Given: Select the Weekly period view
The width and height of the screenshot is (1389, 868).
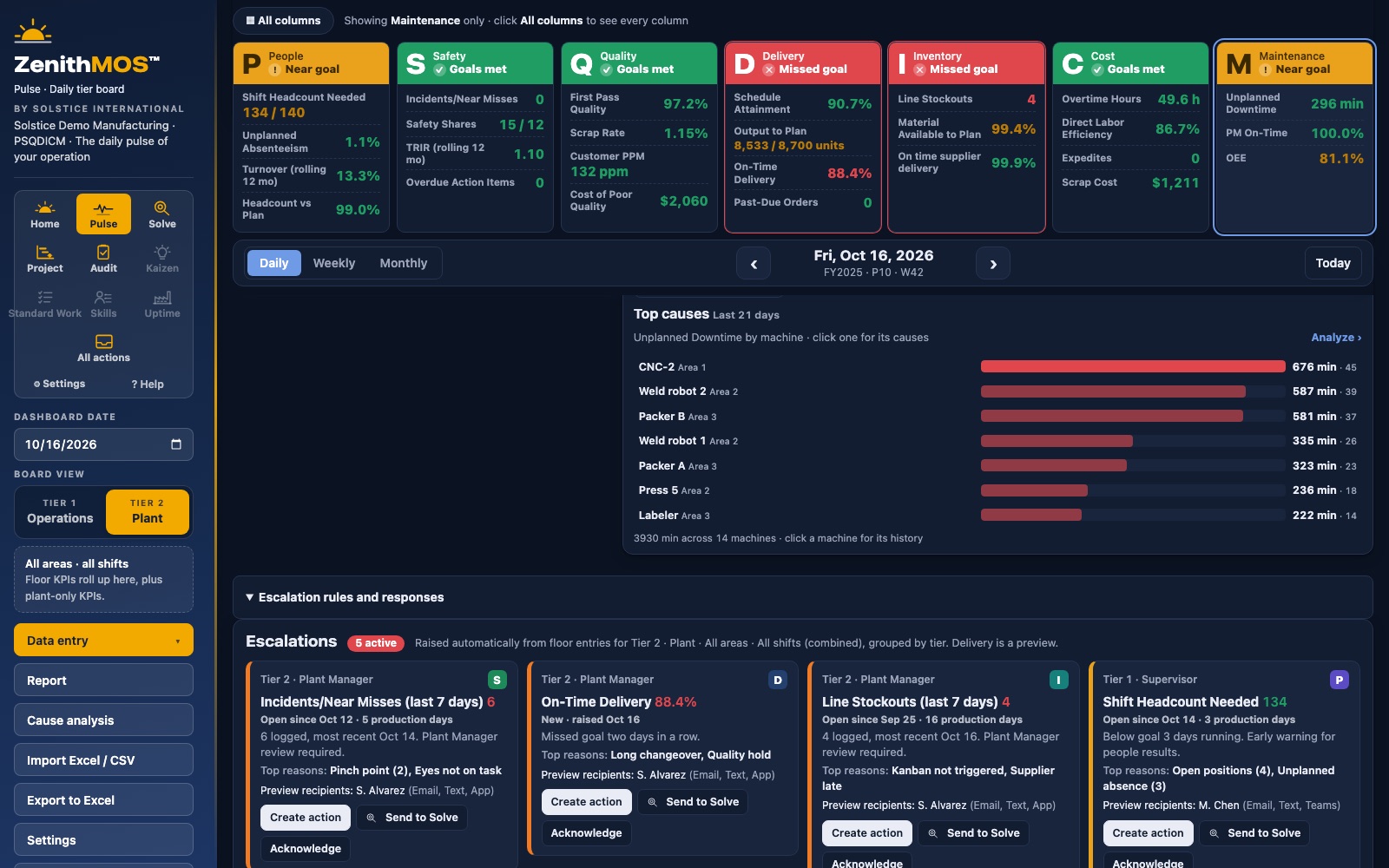Looking at the screenshot, I should pyautogui.click(x=334, y=263).
